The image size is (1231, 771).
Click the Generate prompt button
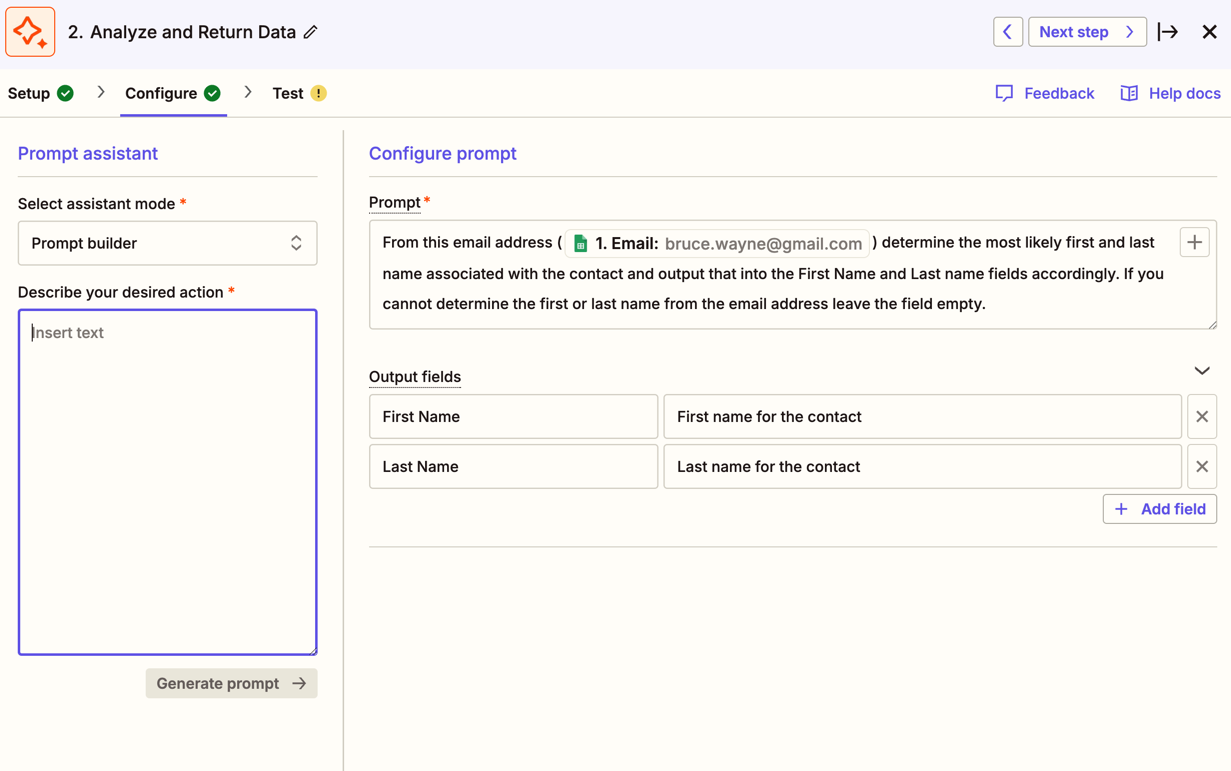coord(231,683)
